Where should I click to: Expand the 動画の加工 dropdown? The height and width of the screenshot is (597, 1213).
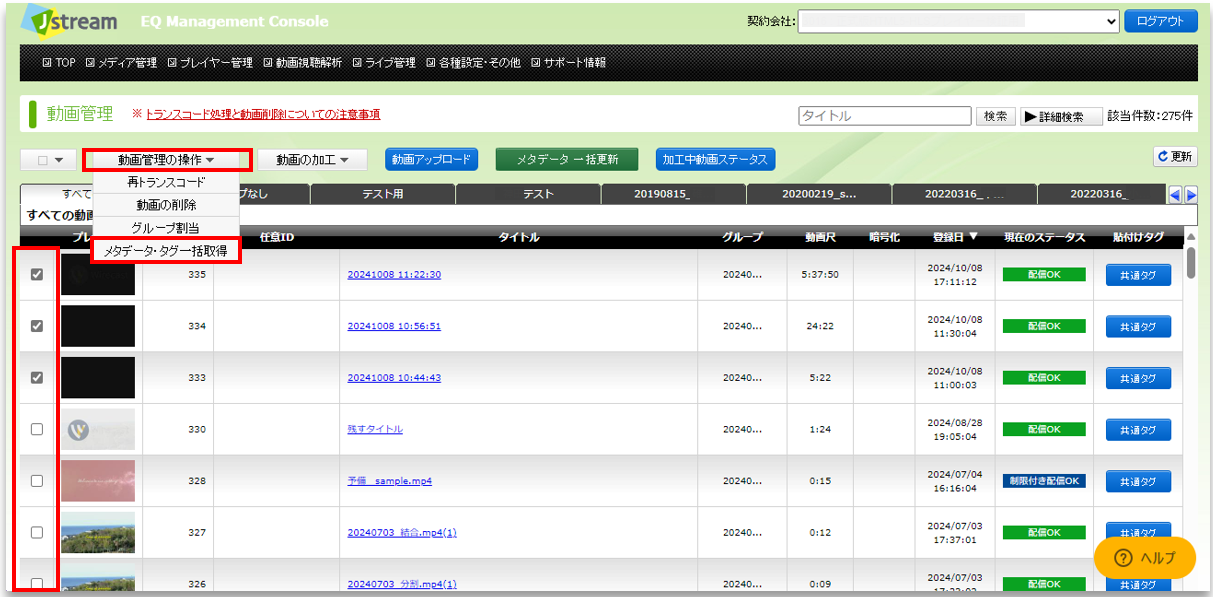pos(312,159)
